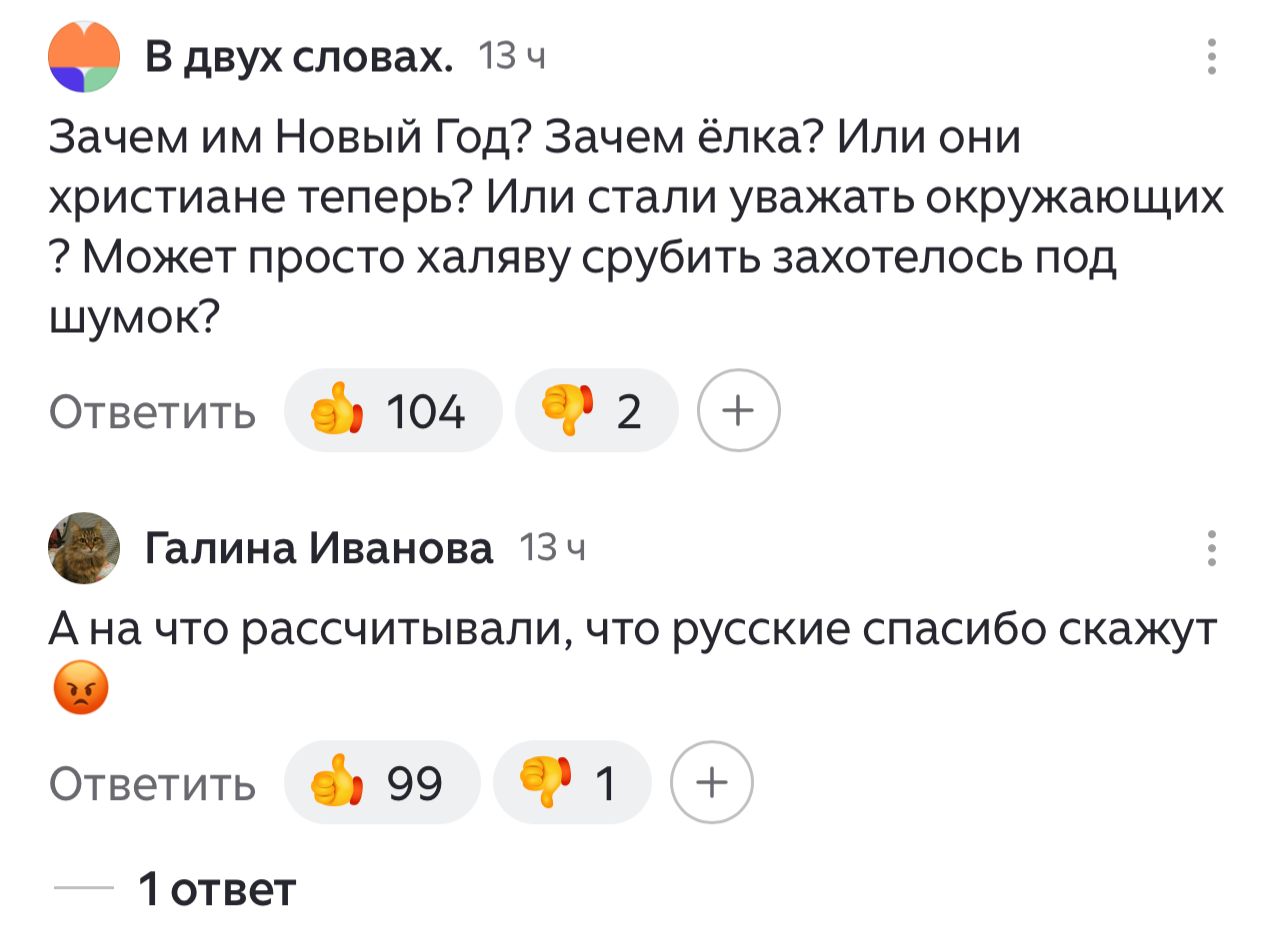The height and width of the screenshot is (926, 1284).
Task: Dislike the comment with 1 thumbs down
Action: (572, 783)
